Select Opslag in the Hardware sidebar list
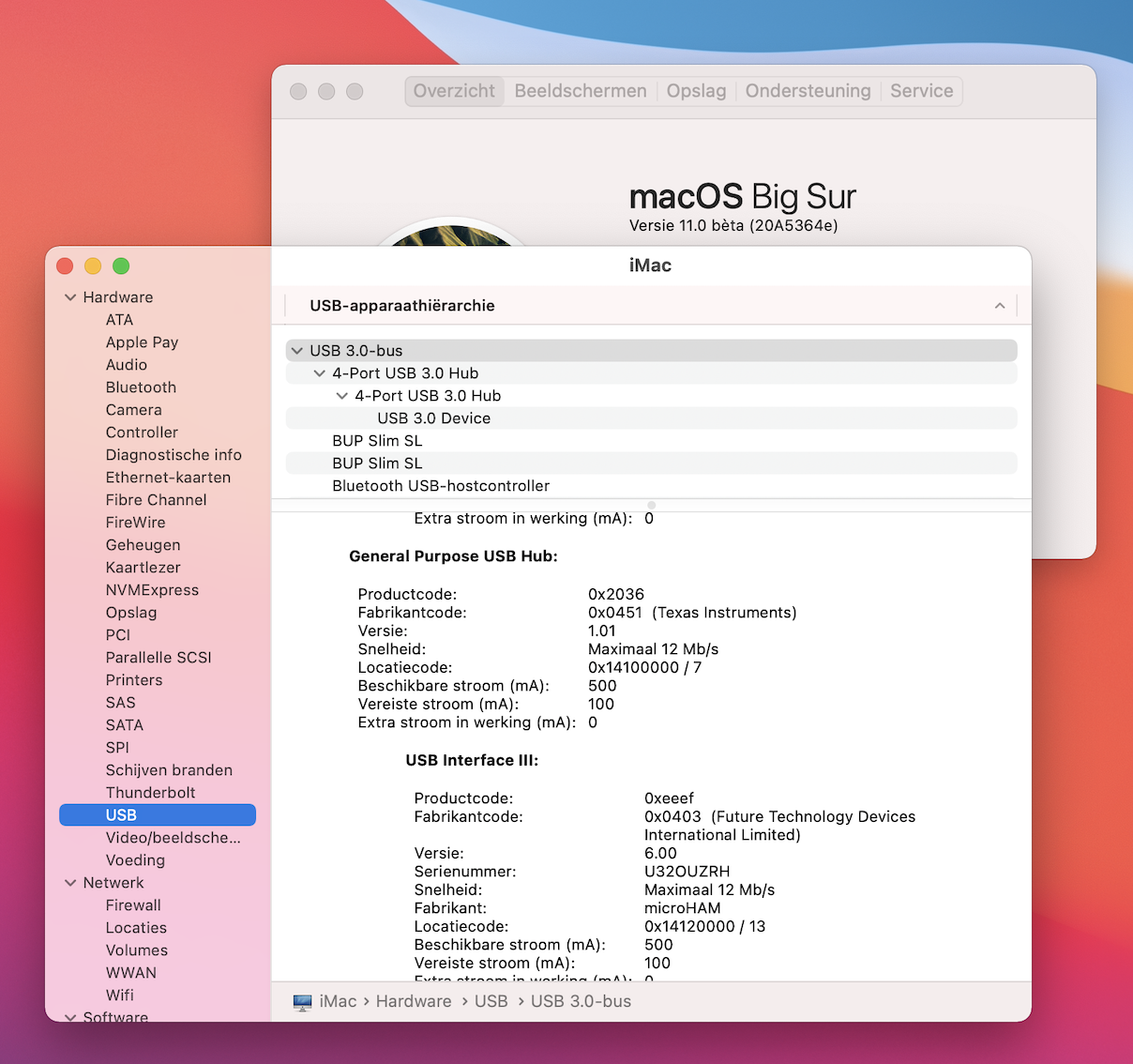The width and height of the screenshot is (1133, 1064). pyautogui.click(x=131, y=613)
